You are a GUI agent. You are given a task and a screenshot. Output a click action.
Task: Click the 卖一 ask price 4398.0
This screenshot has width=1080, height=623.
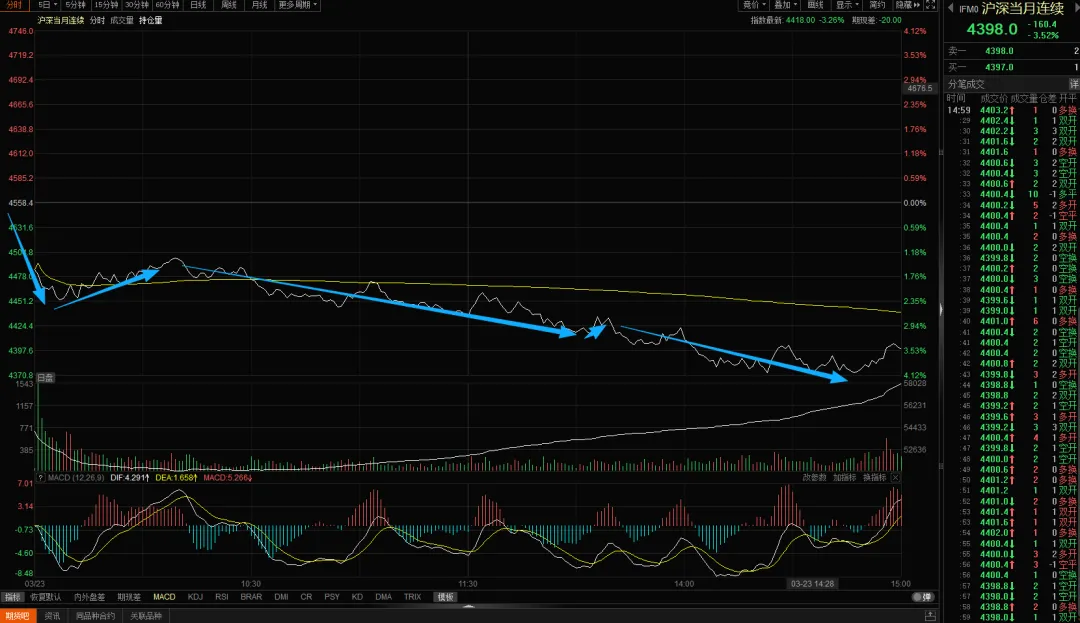pos(999,51)
